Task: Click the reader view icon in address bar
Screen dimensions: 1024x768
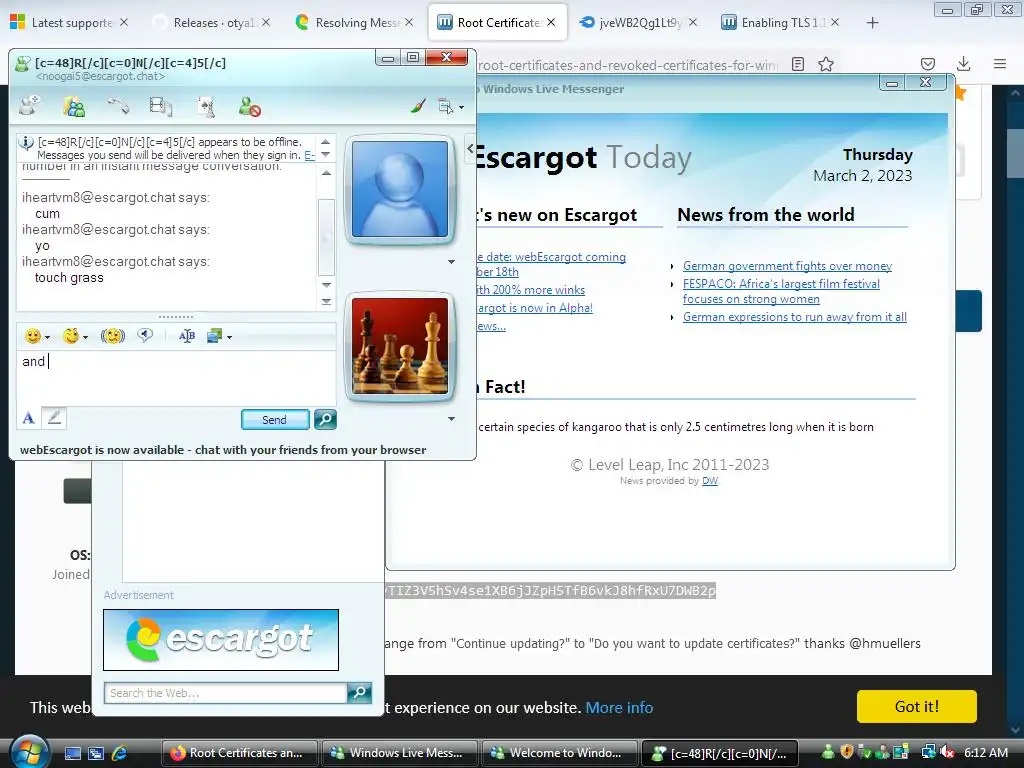Action: [797, 64]
